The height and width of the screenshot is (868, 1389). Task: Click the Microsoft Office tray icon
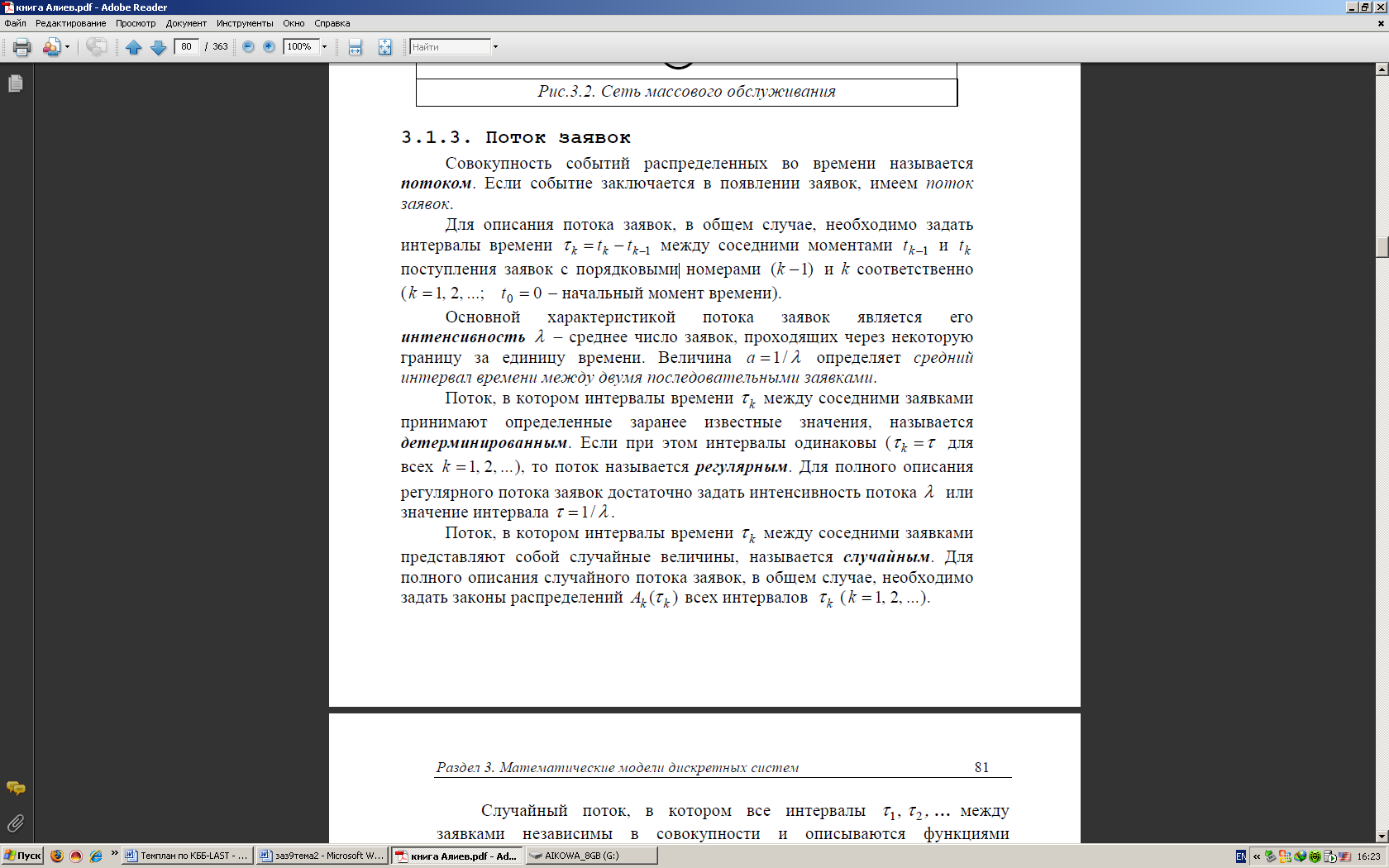[1285, 856]
